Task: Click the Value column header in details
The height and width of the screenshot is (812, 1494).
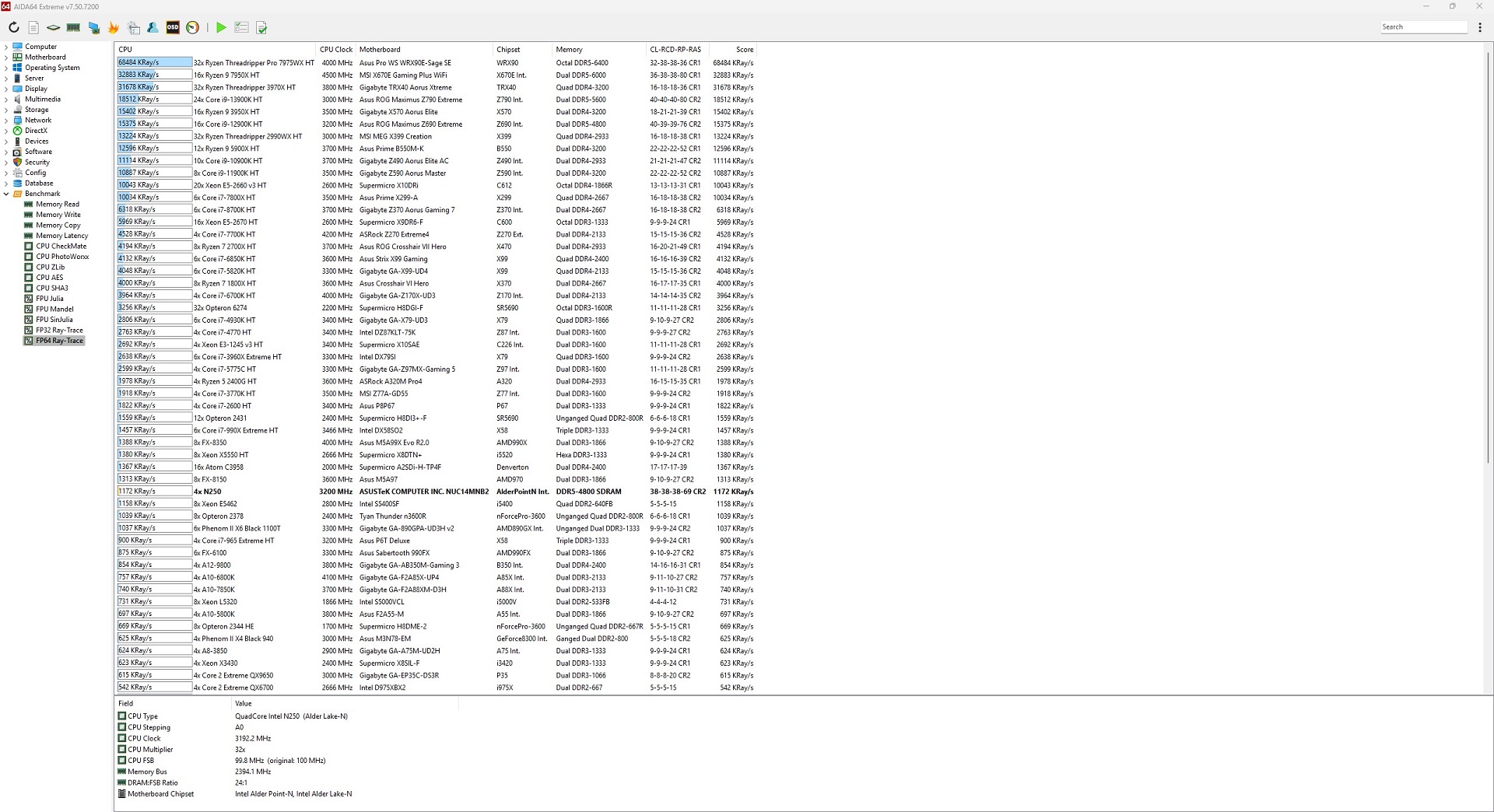Action: [x=345, y=703]
